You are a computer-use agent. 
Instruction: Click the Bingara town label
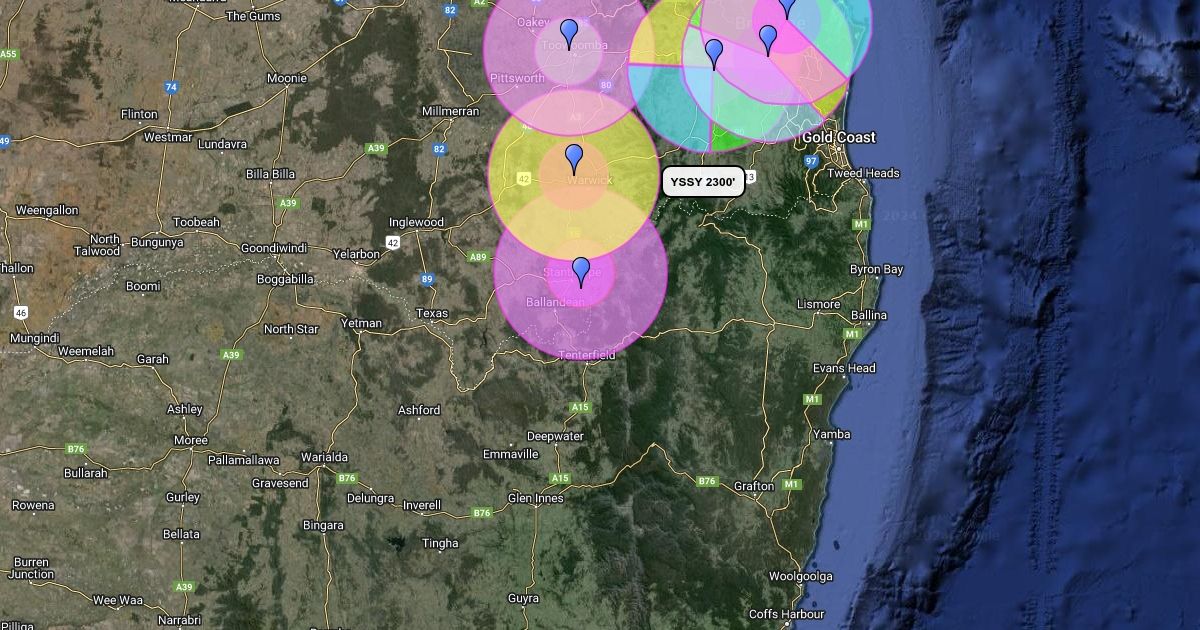(x=323, y=525)
